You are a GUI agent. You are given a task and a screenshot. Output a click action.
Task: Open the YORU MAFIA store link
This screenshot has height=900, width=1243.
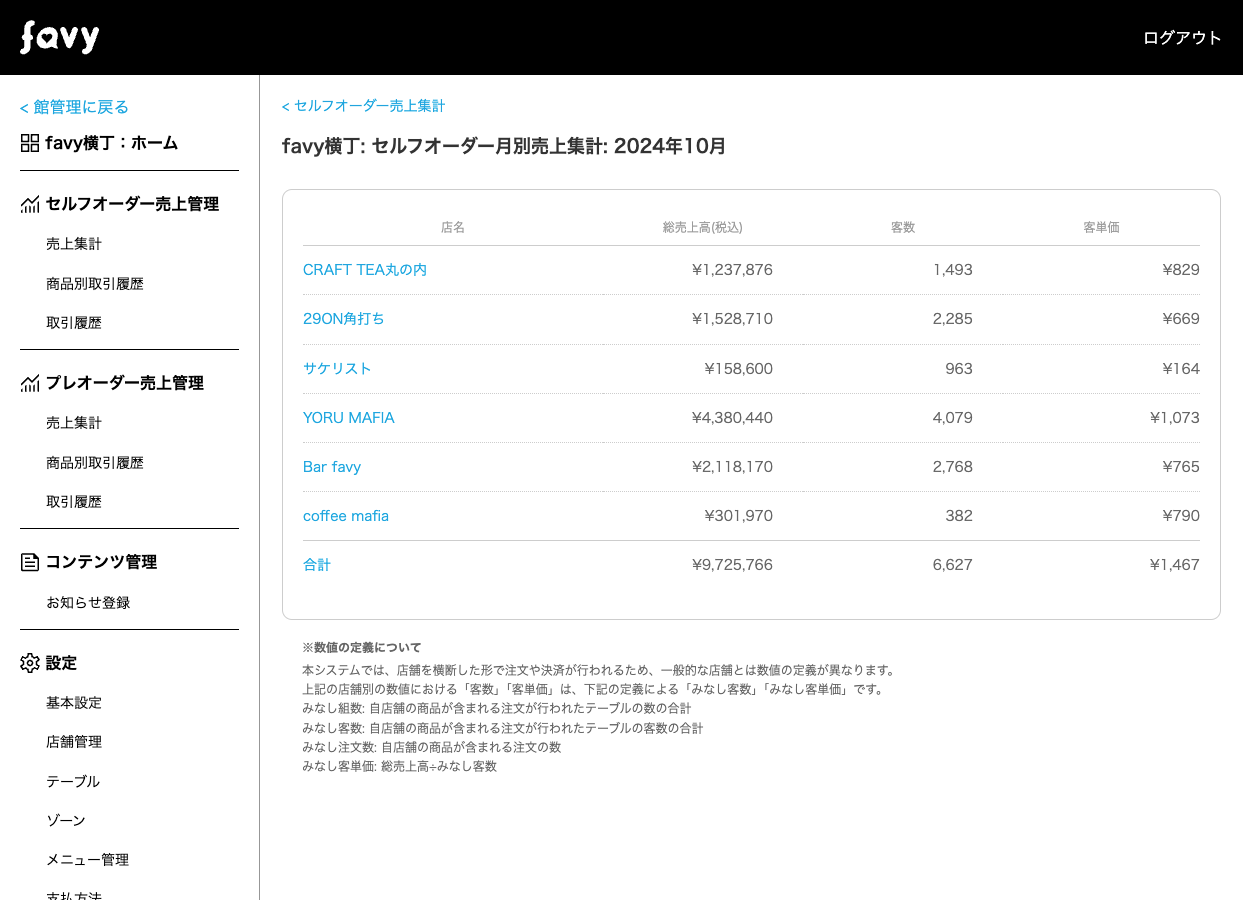pos(349,418)
